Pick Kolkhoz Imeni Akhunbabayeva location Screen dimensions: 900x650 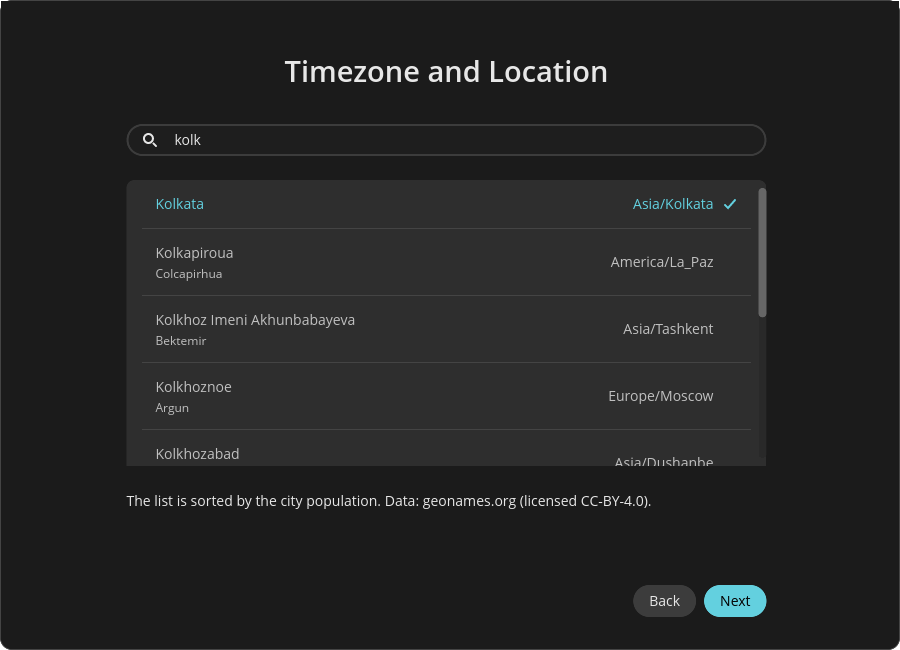255,320
